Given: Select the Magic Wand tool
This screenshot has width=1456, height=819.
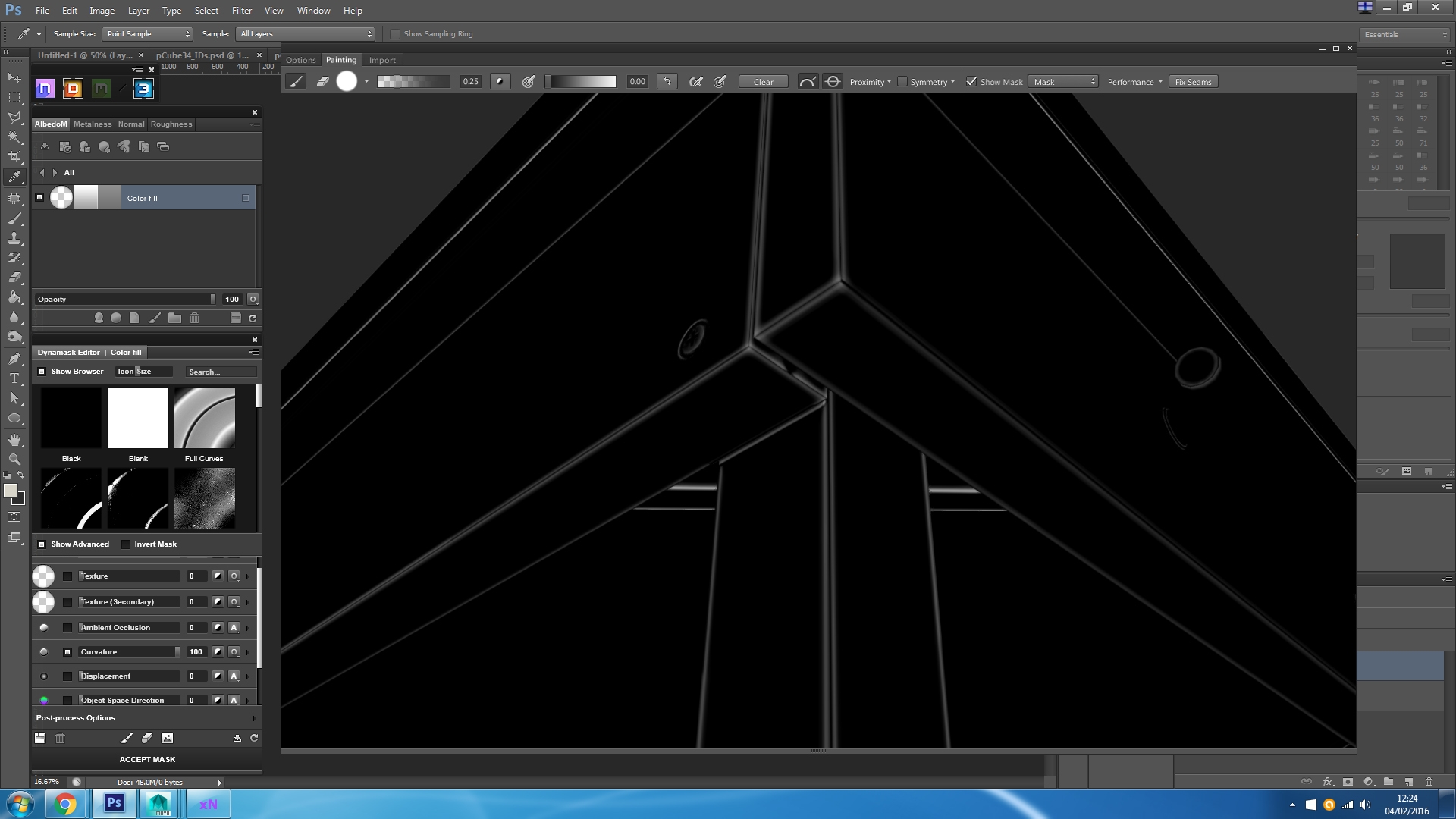Looking at the screenshot, I should pos(14,137).
